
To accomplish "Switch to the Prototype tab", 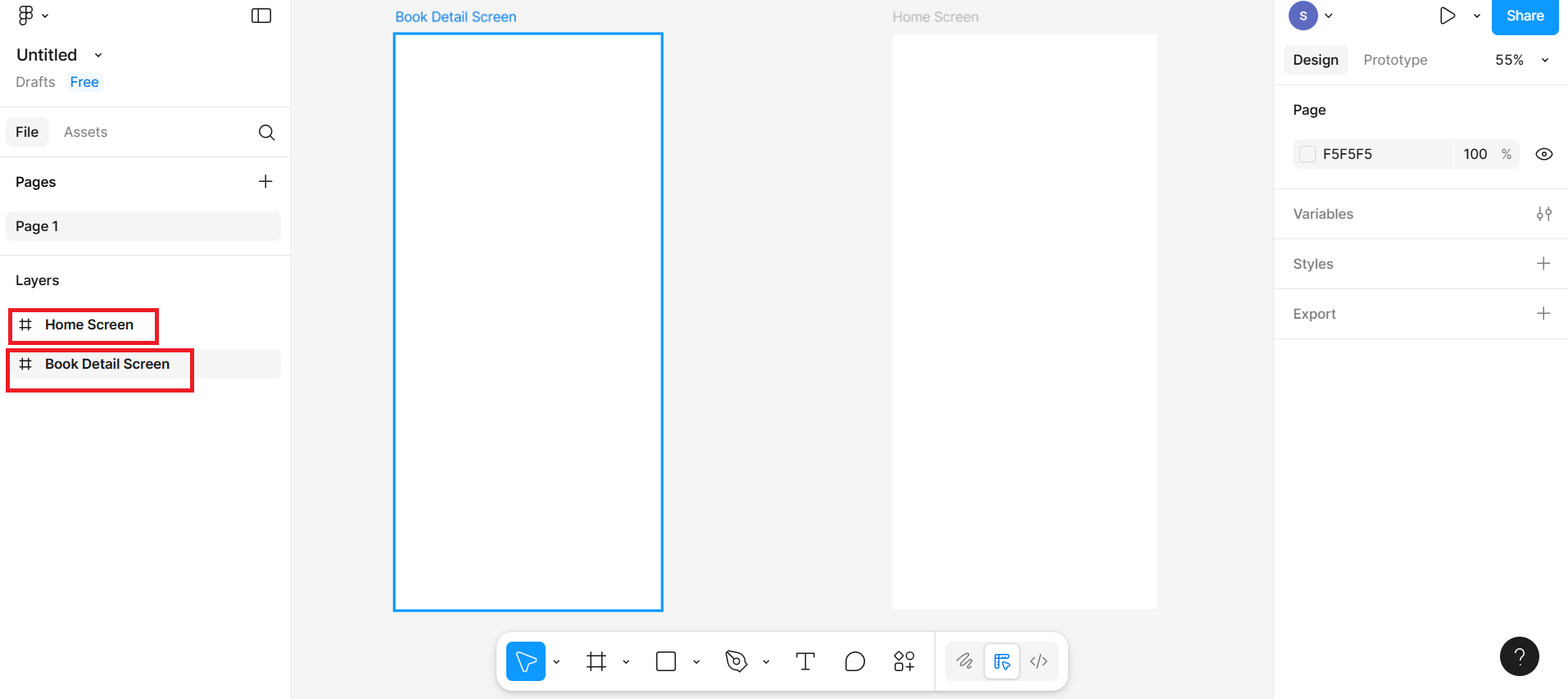I will pos(1394,60).
